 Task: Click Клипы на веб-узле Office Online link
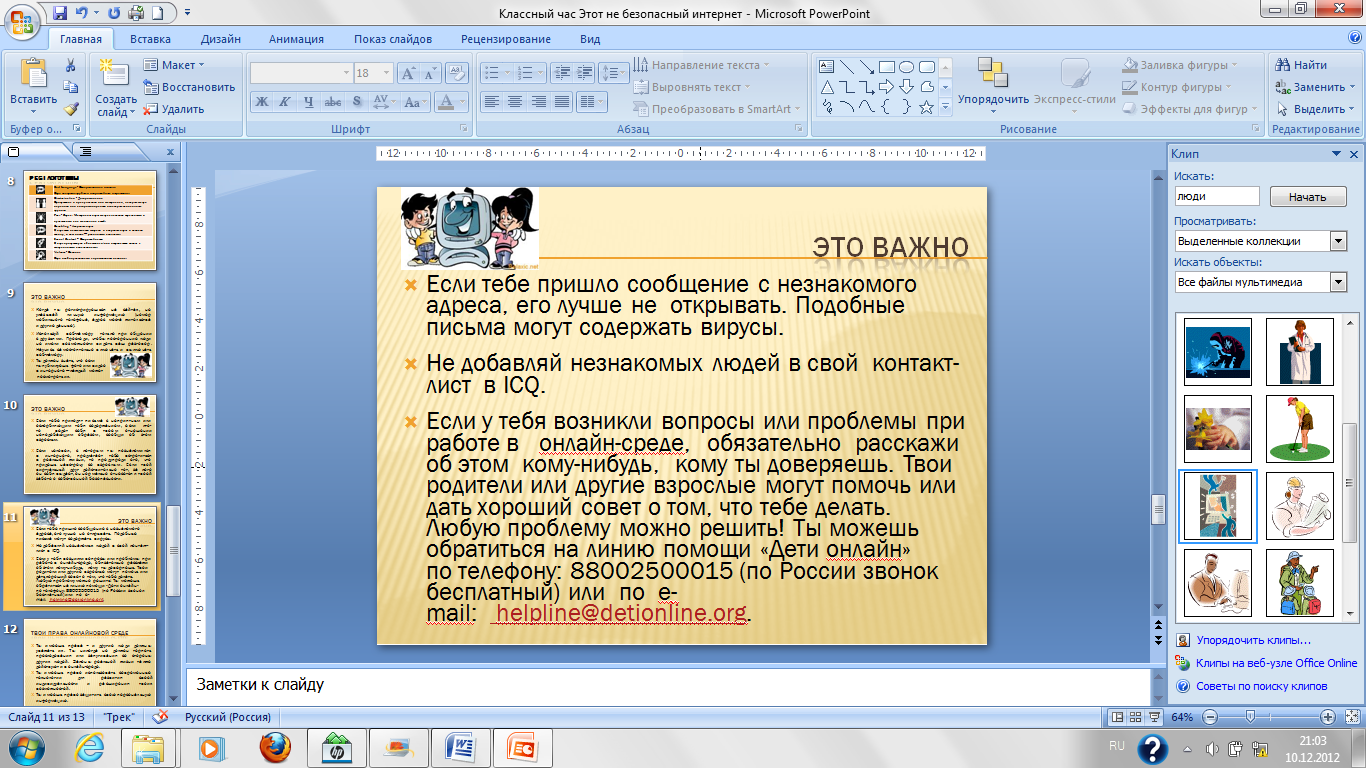pyautogui.click(x=1276, y=663)
